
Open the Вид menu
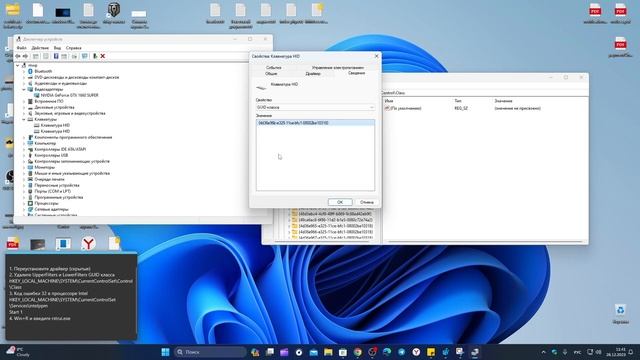(57, 48)
